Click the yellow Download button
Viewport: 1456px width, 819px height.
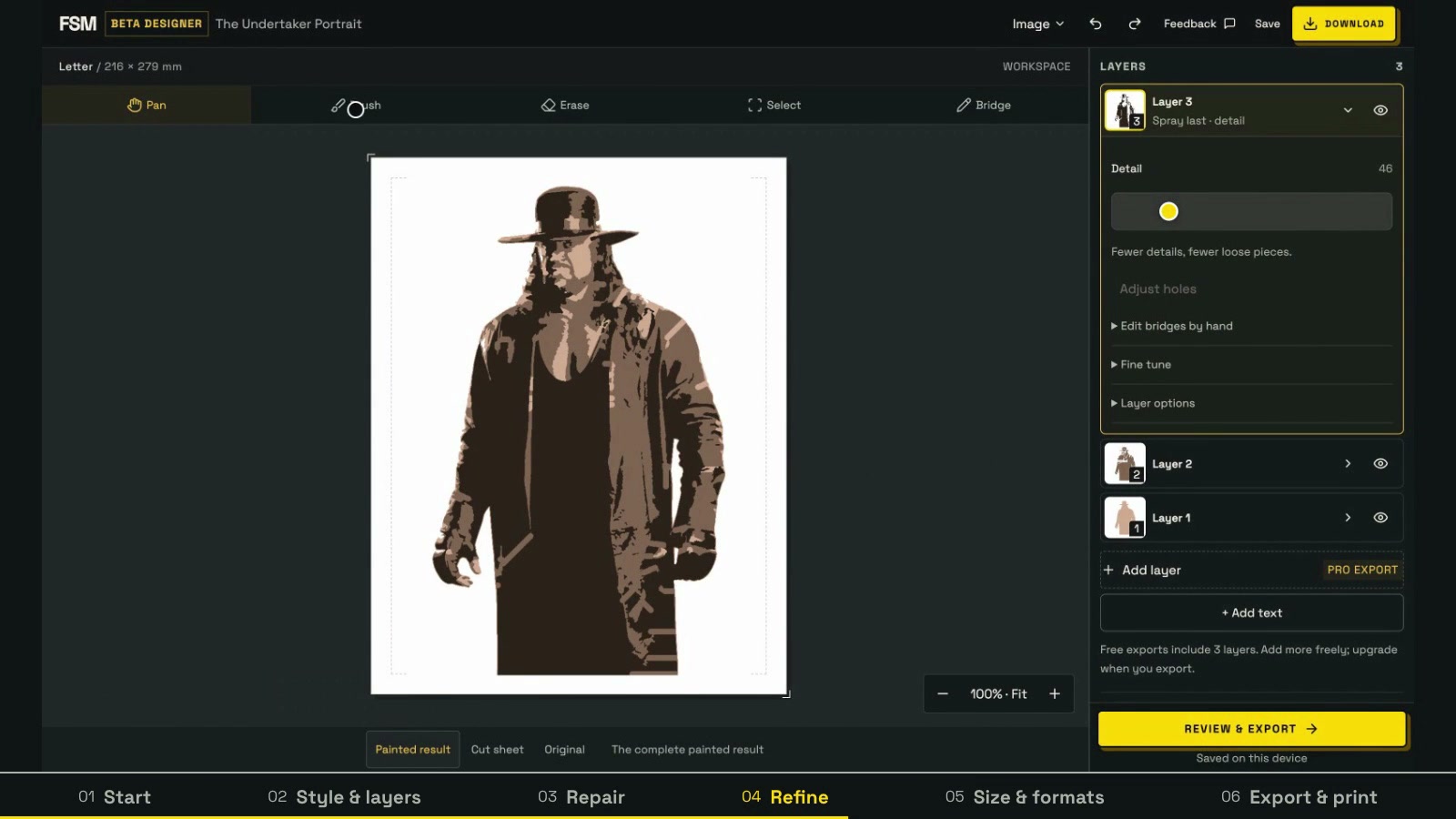coord(1343,24)
